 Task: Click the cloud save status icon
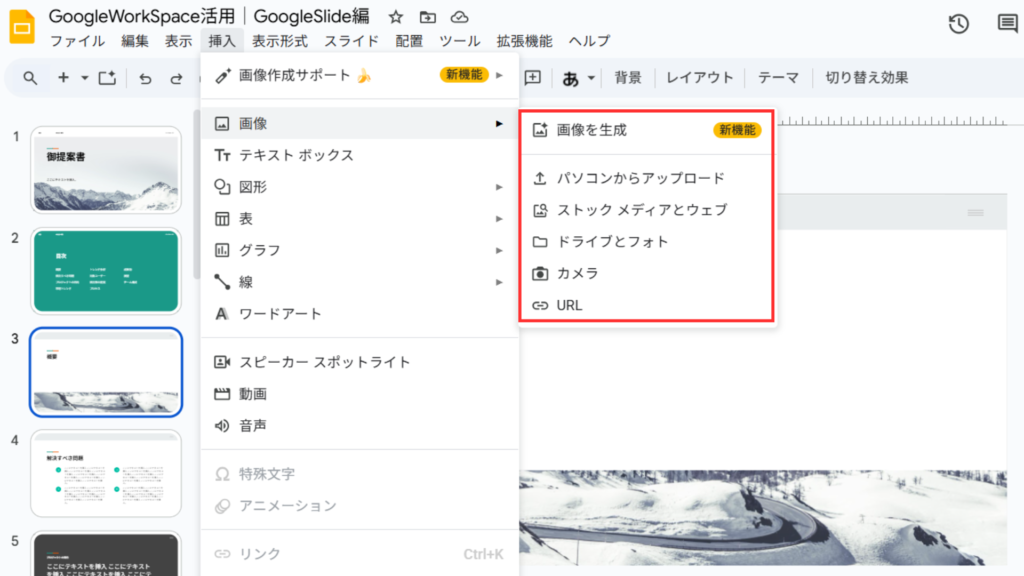(459, 17)
